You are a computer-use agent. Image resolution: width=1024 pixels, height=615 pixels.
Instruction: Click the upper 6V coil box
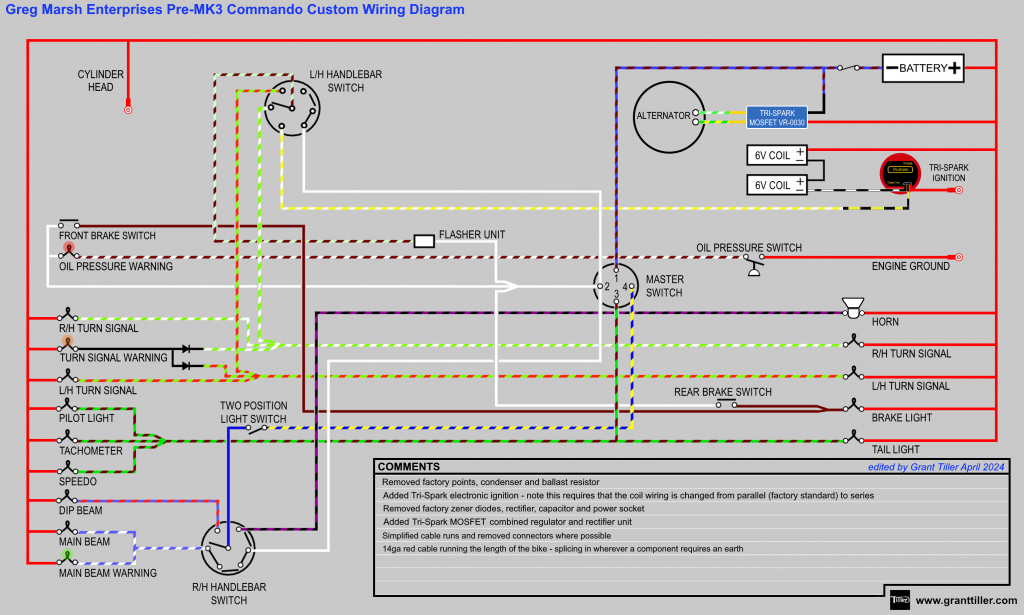[779, 155]
